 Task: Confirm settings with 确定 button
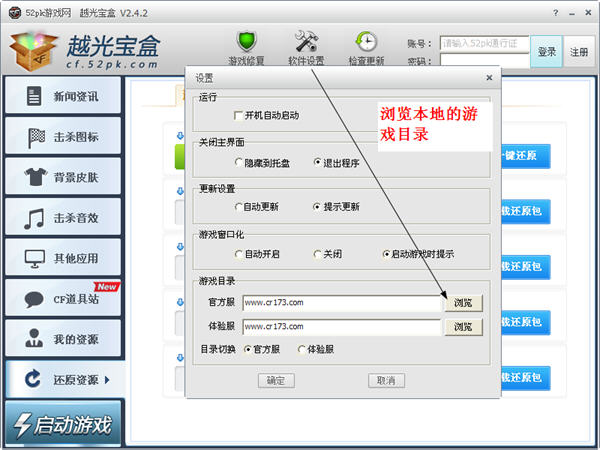click(276, 380)
